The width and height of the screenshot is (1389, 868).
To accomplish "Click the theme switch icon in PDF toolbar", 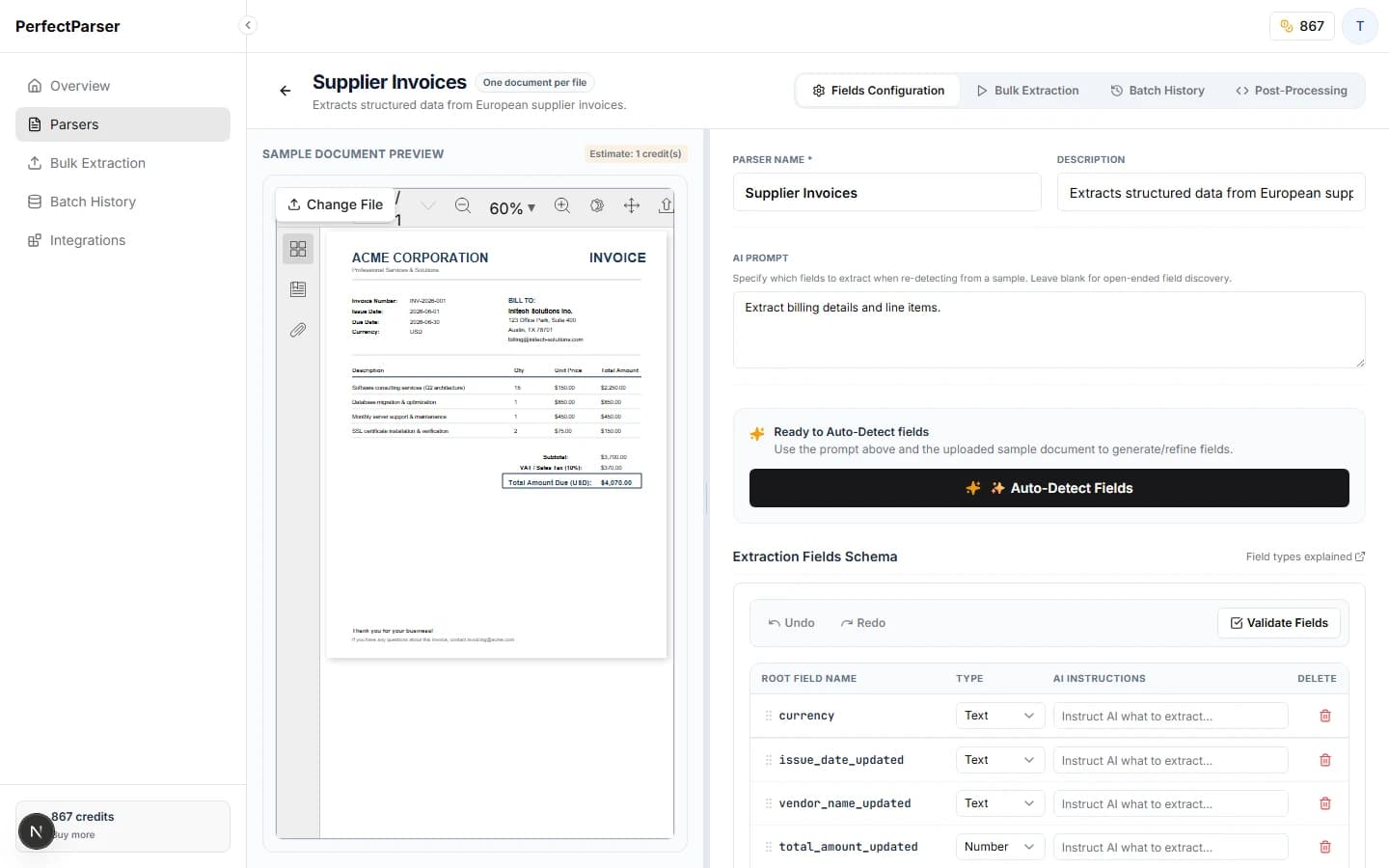I will pos(597,205).
